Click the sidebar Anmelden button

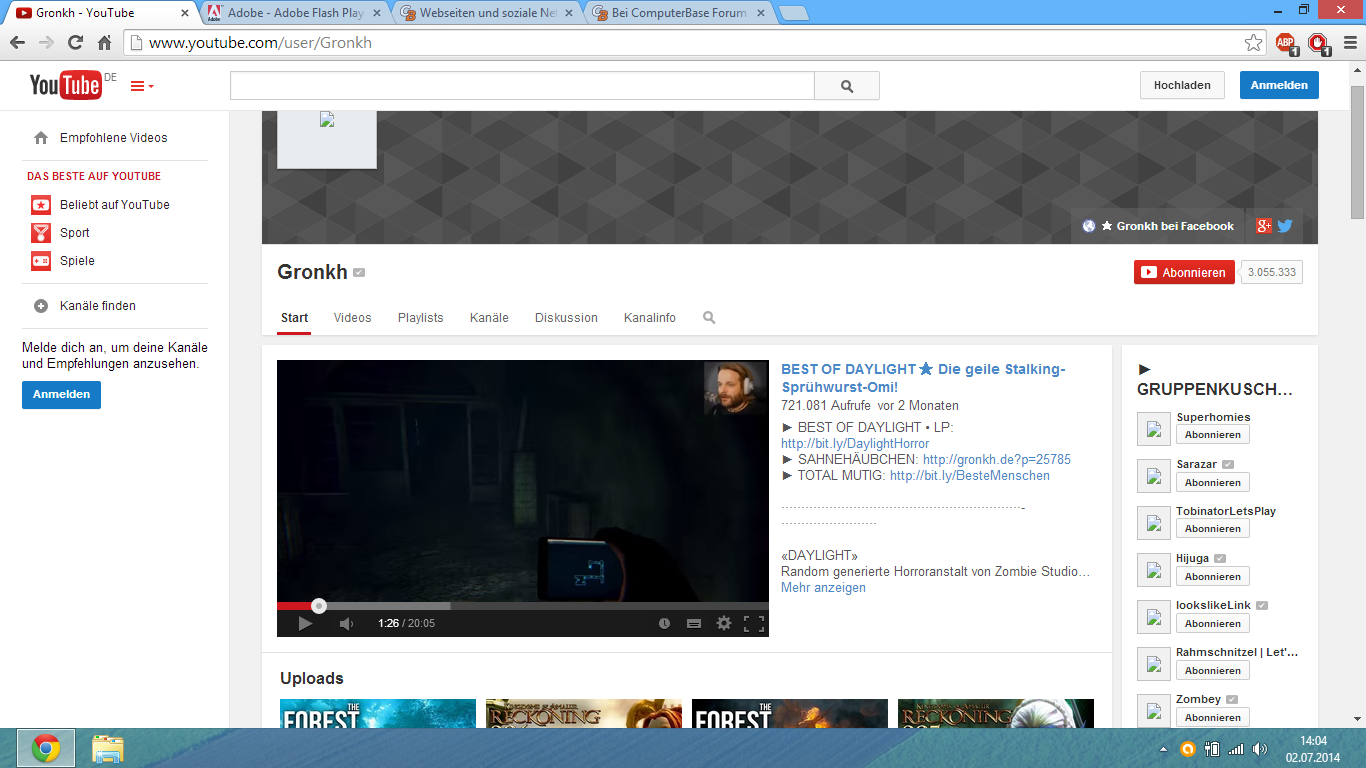[x=61, y=394]
